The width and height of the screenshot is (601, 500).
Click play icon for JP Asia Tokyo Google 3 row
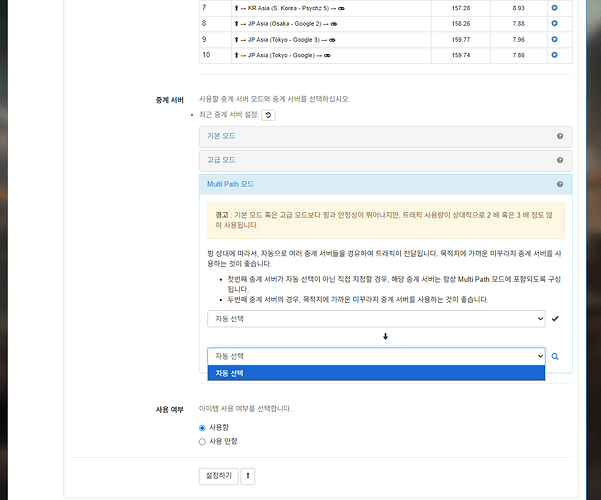point(554,39)
